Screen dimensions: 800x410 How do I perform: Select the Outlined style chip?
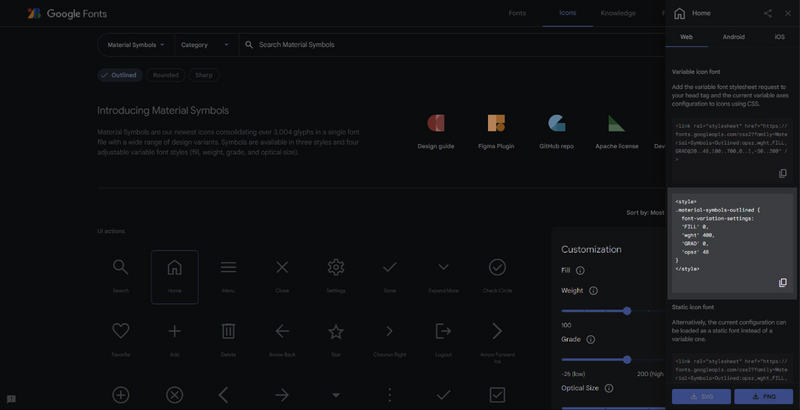pyautogui.click(x=120, y=75)
